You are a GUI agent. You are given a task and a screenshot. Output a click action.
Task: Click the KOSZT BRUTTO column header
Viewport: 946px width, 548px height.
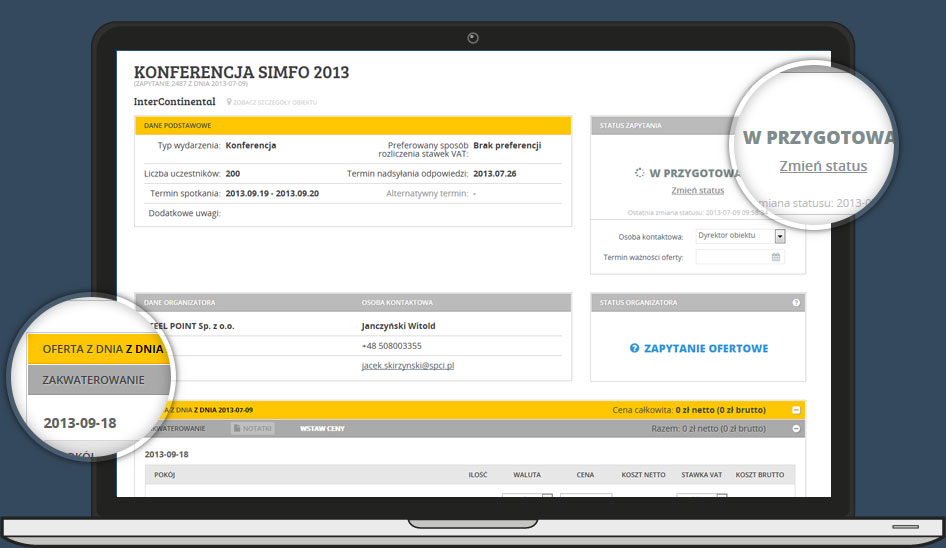(760, 475)
